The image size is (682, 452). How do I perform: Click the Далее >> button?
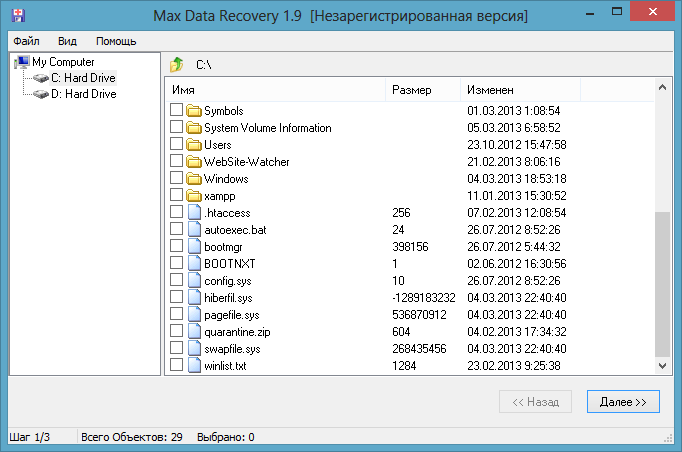pyautogui.click(x=623, y=402)
